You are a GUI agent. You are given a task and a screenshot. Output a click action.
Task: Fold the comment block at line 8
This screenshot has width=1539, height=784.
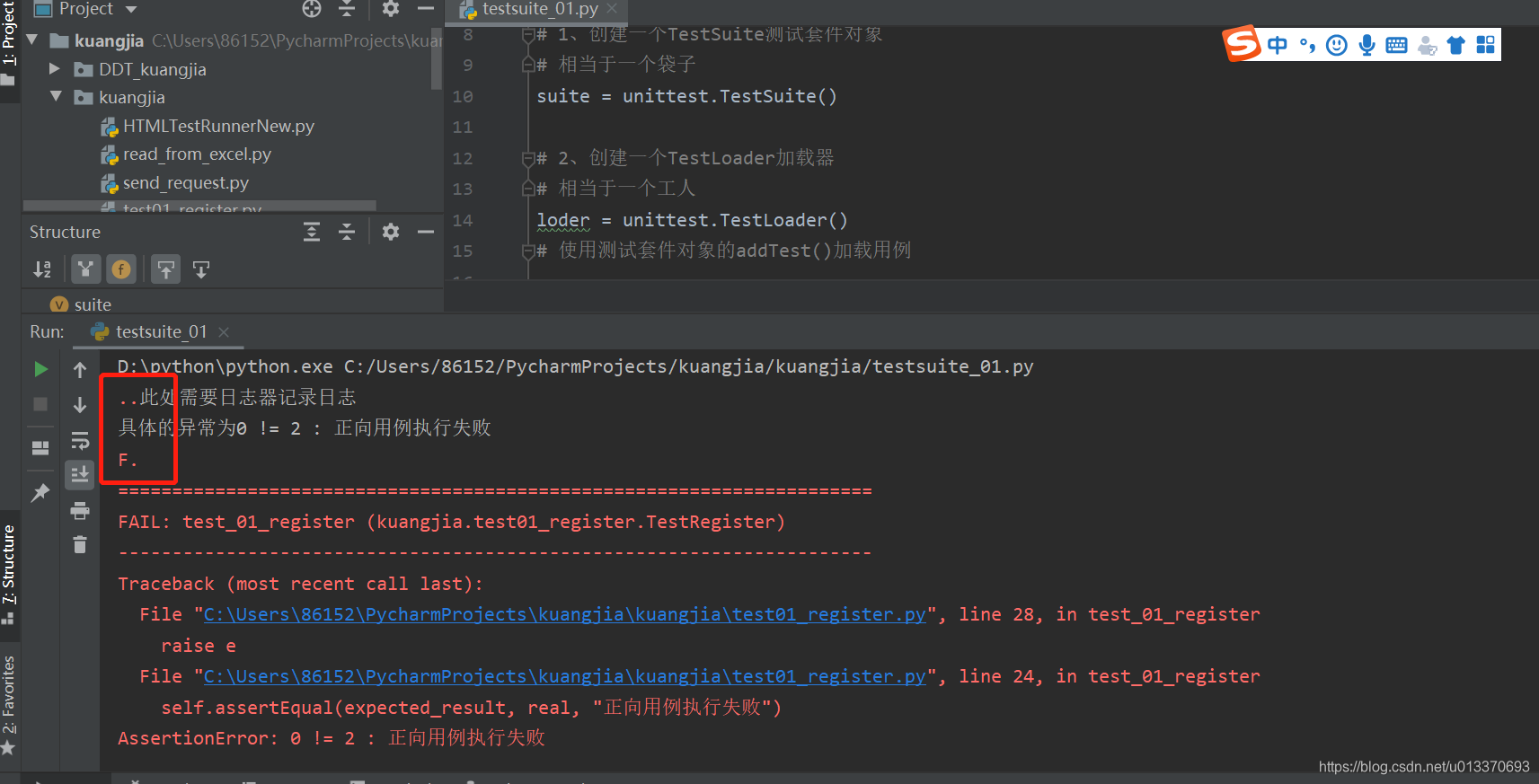pos(528,35)
